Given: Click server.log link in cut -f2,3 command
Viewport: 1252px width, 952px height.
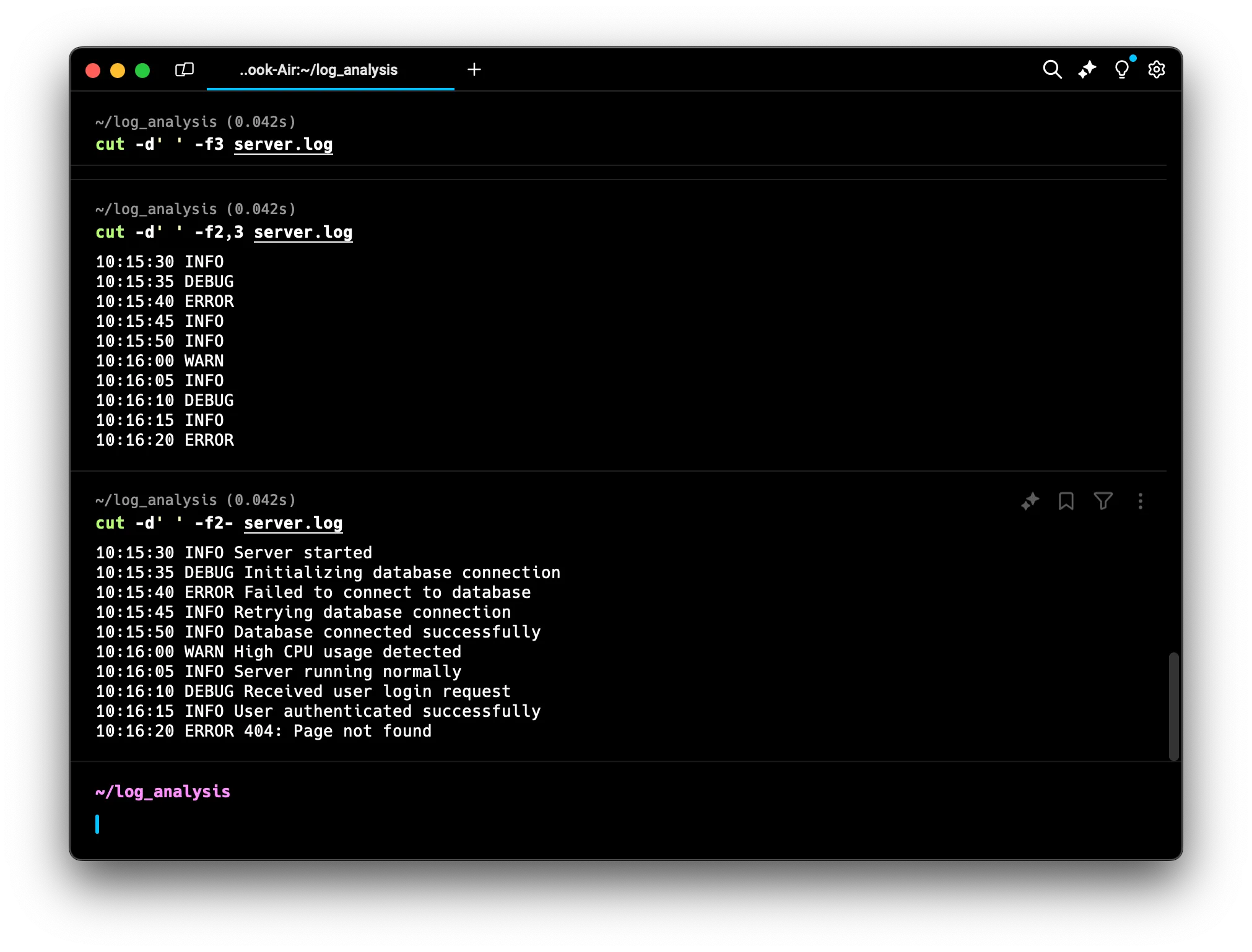Looking at the screenshot, I should click(x=303, y=232).
